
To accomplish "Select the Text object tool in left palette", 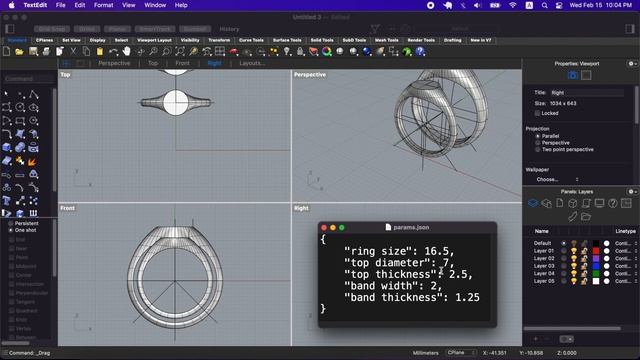I will pyautogui.click(x=7, y=200).
